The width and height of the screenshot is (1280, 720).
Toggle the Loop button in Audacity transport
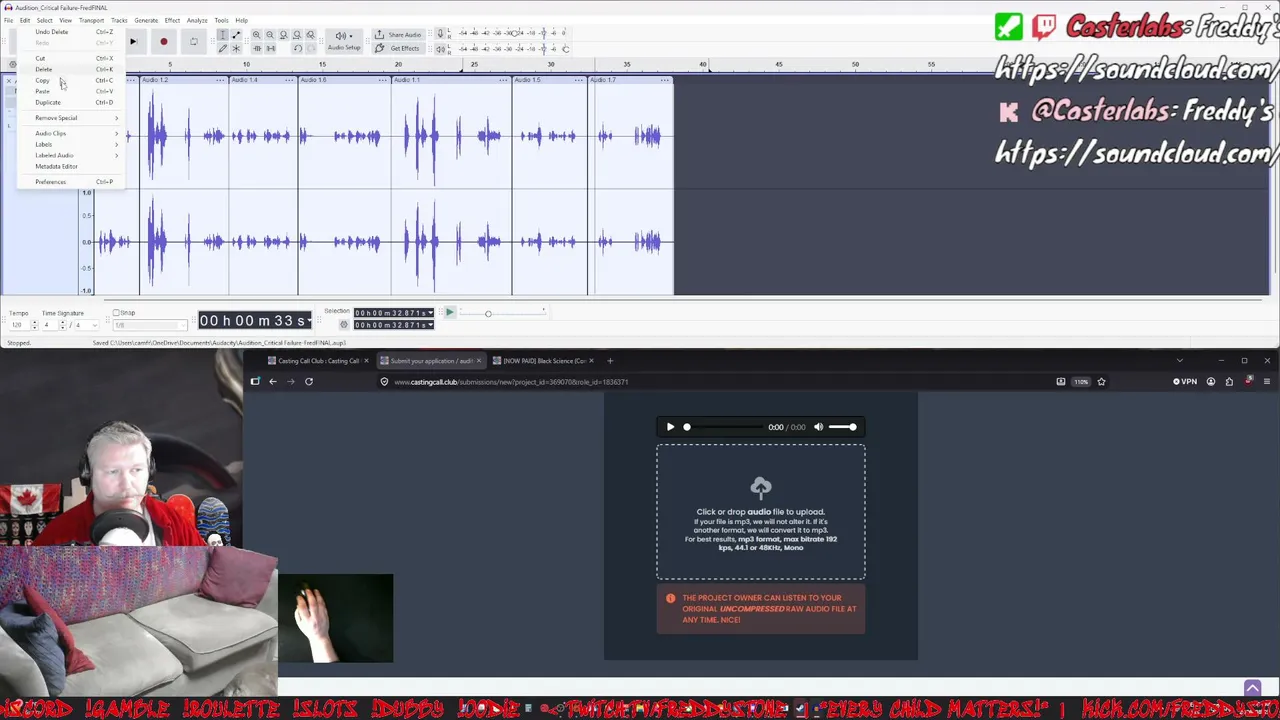point(193,41)
